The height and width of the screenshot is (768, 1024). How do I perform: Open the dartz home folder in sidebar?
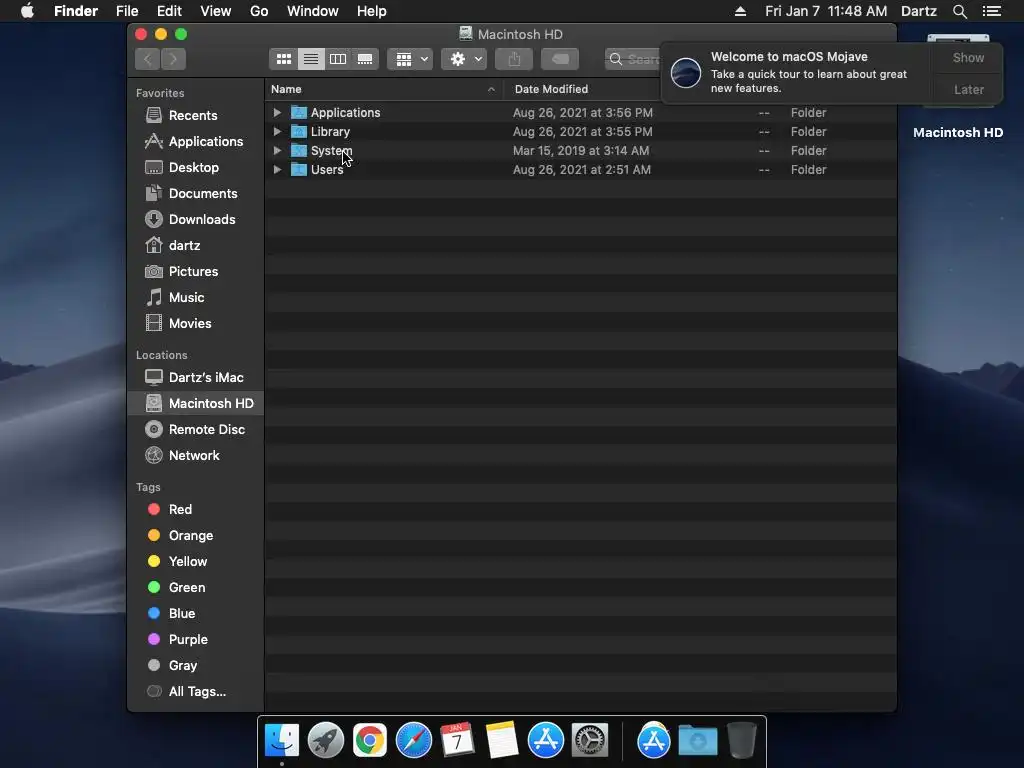(x=184, y=246)
